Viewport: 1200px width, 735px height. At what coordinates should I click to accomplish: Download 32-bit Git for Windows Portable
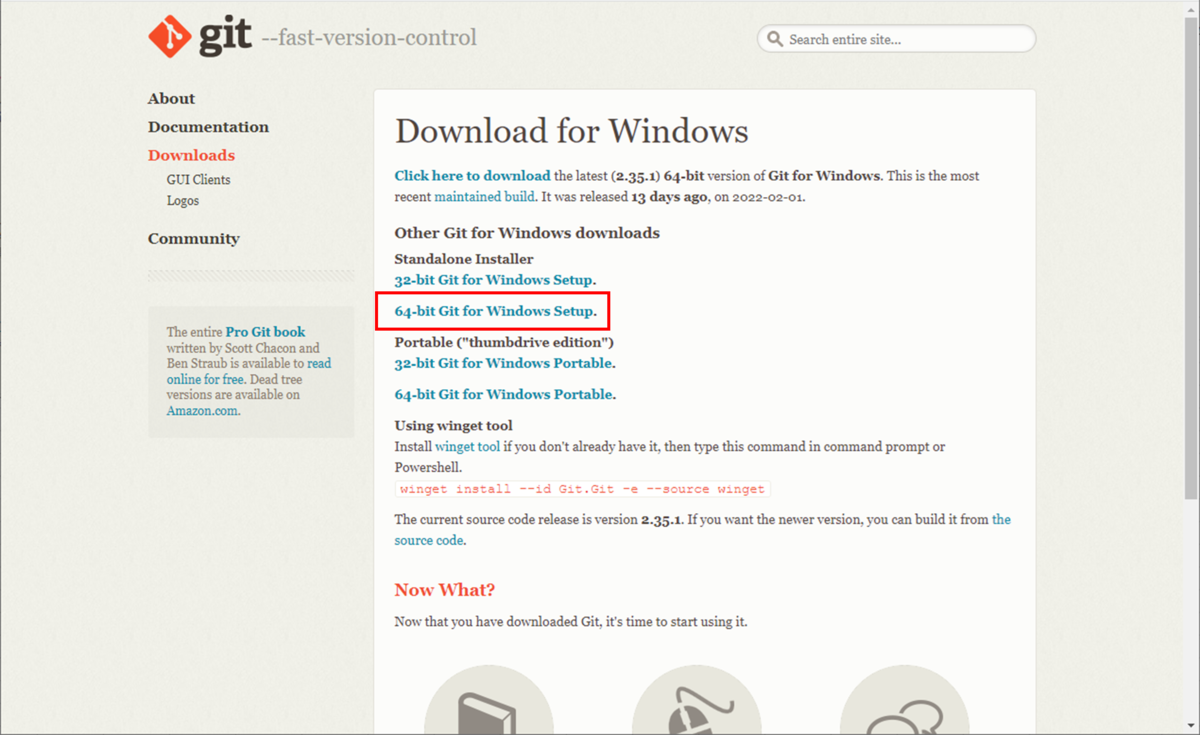click(x=503, y=363)
